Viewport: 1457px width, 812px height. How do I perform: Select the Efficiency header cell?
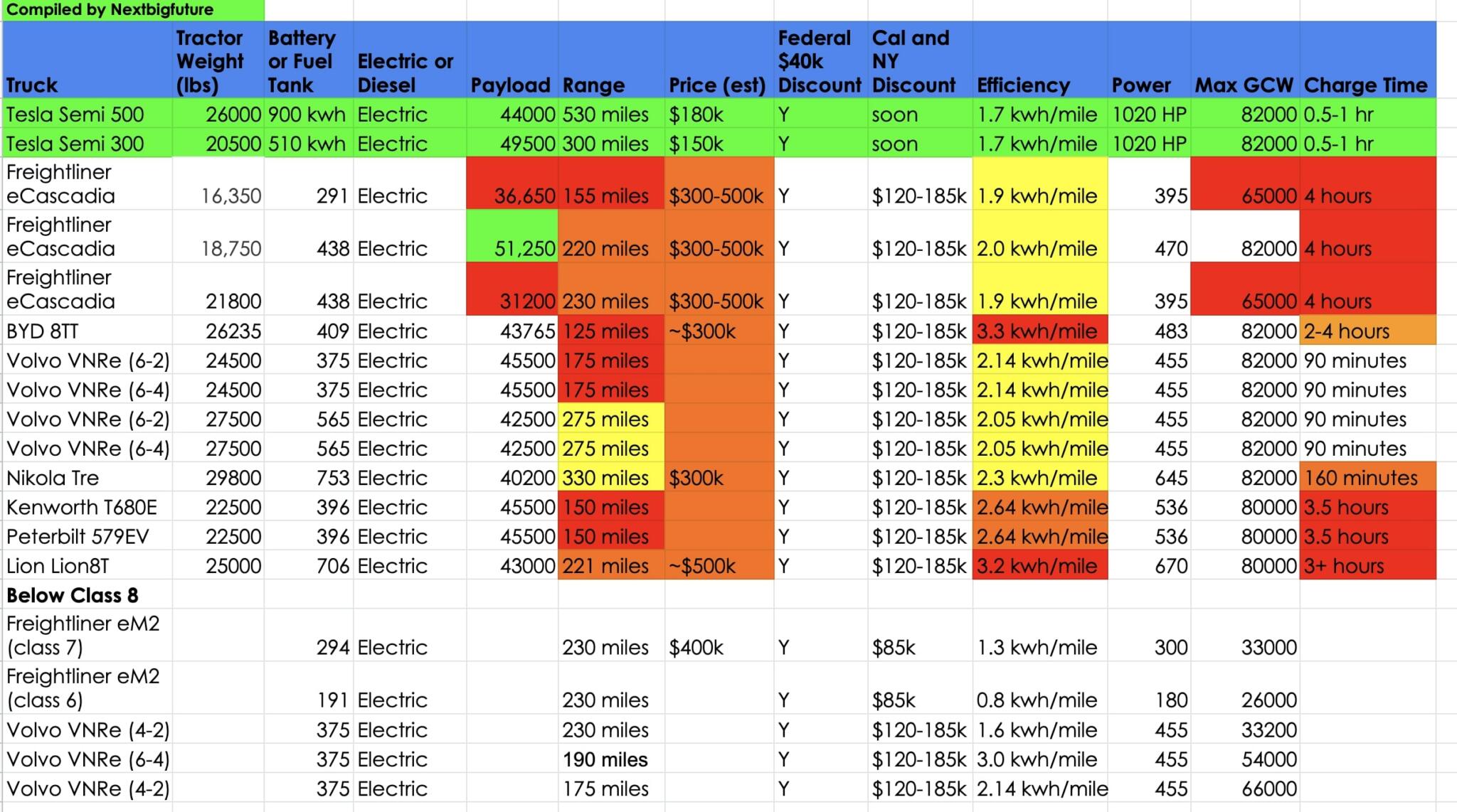click(1039, 60)
